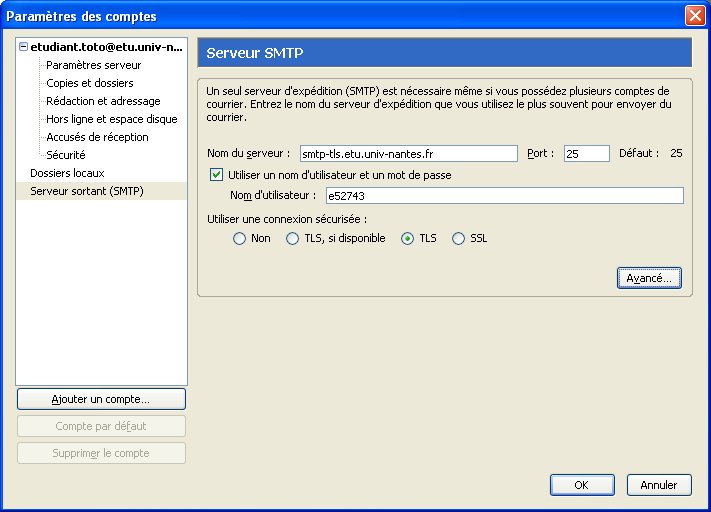Image resolution: width=711 pixels, height=512 pixels.
Task: Open the Sécurité section
Action: coord(65,155)
